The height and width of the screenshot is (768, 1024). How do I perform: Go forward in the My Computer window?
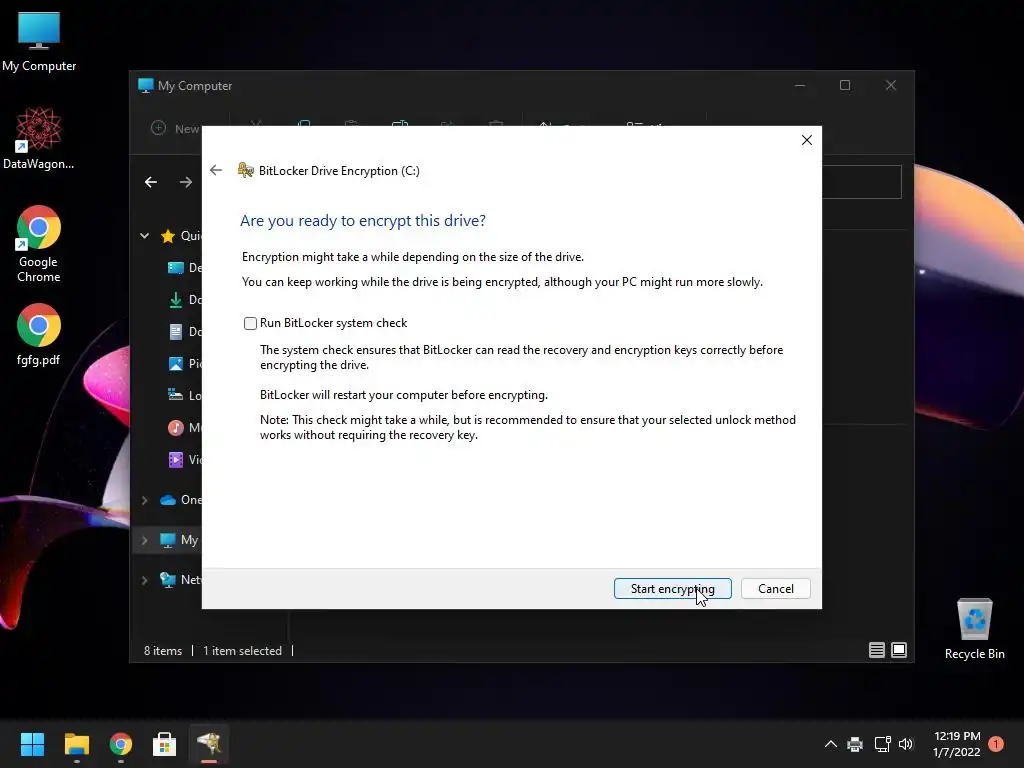coord(186,182)
